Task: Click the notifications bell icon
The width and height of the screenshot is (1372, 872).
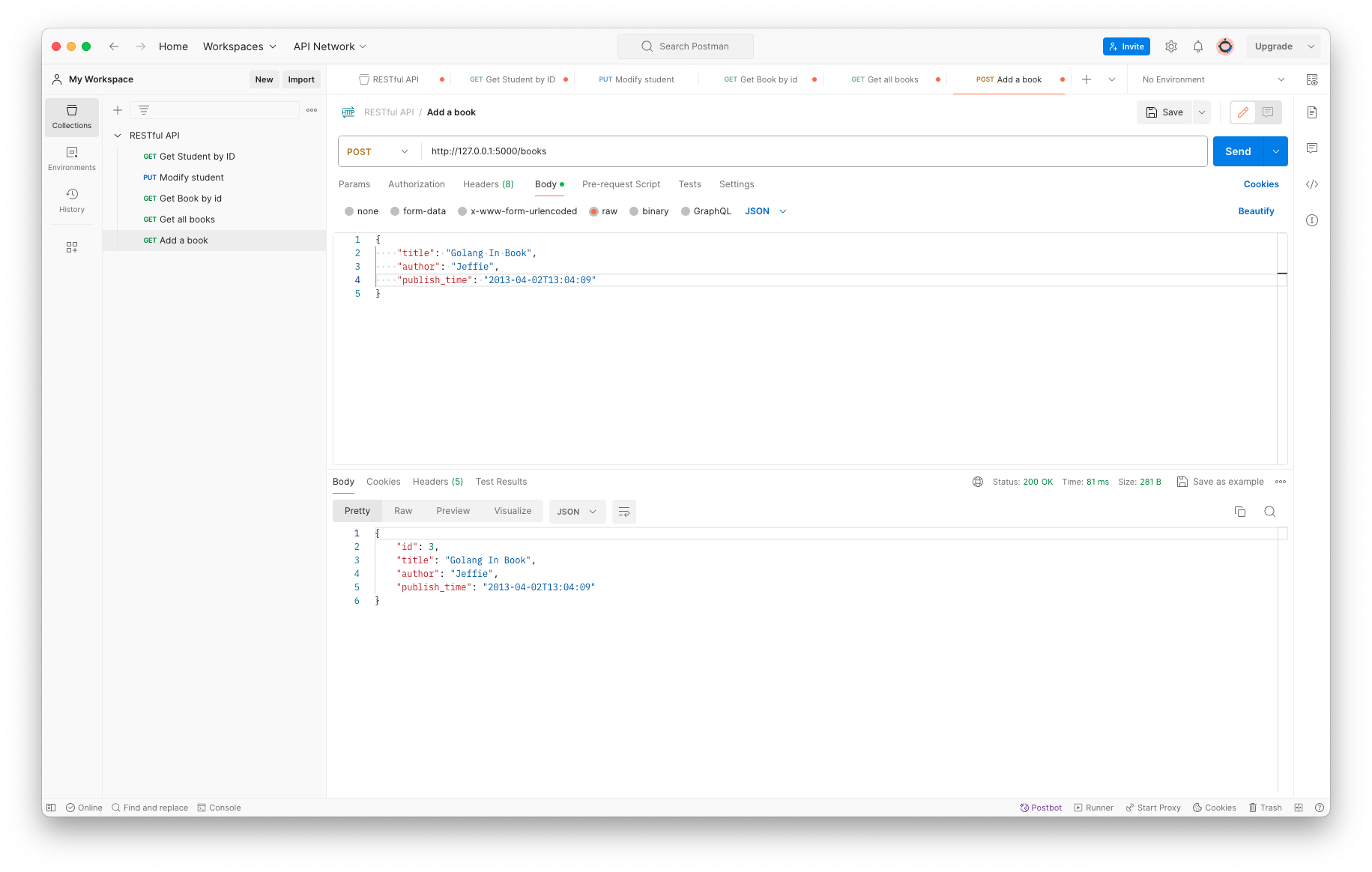Action: [1198, 46]
